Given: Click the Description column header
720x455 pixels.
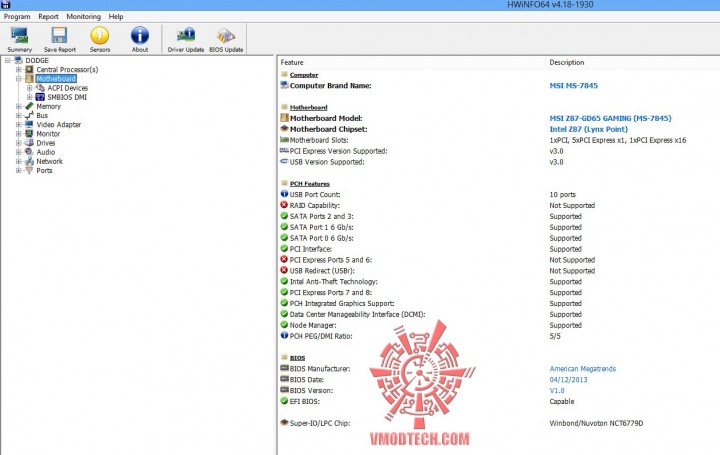Looking at the screenshot, I should pos(567,62).
